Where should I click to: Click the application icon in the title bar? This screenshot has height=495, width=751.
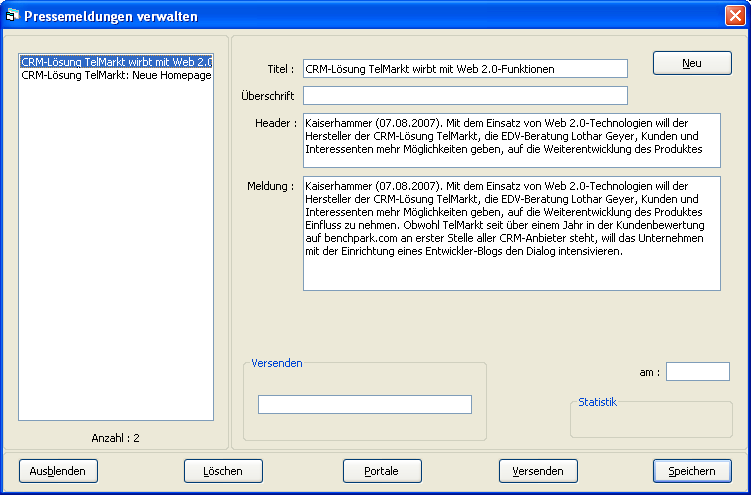point(12,16)
